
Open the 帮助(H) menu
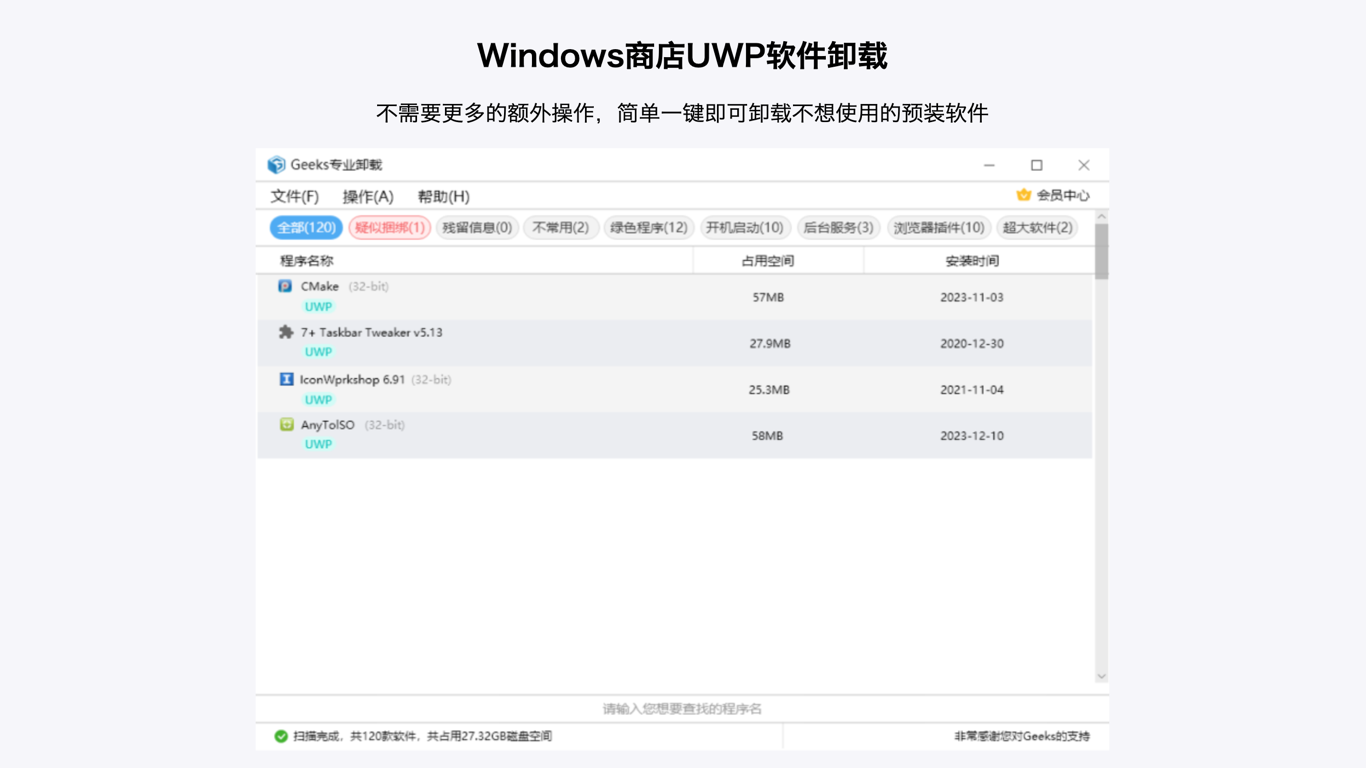tap(443, 196)
